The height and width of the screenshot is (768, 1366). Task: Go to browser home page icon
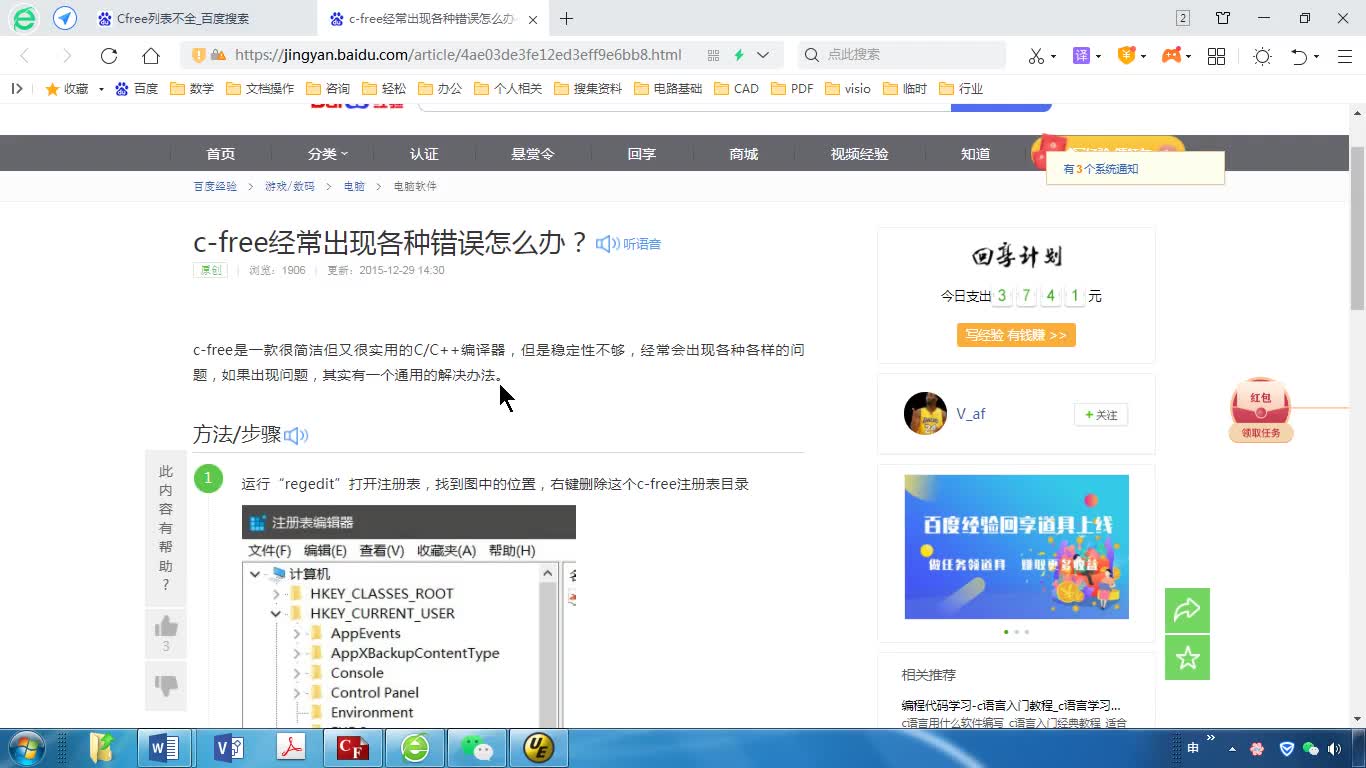click(151, 56)
